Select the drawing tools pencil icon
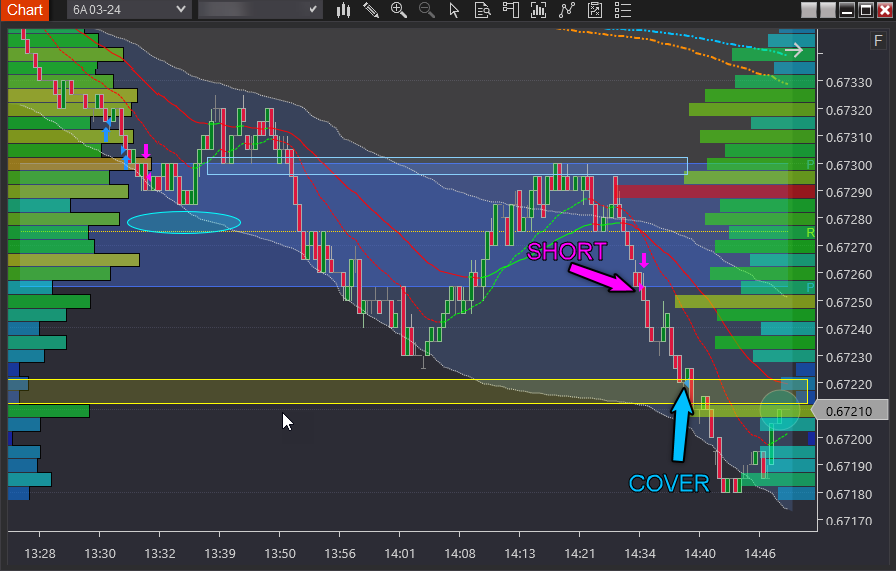Viewport: 896px width, 571px height. (371, 10)
